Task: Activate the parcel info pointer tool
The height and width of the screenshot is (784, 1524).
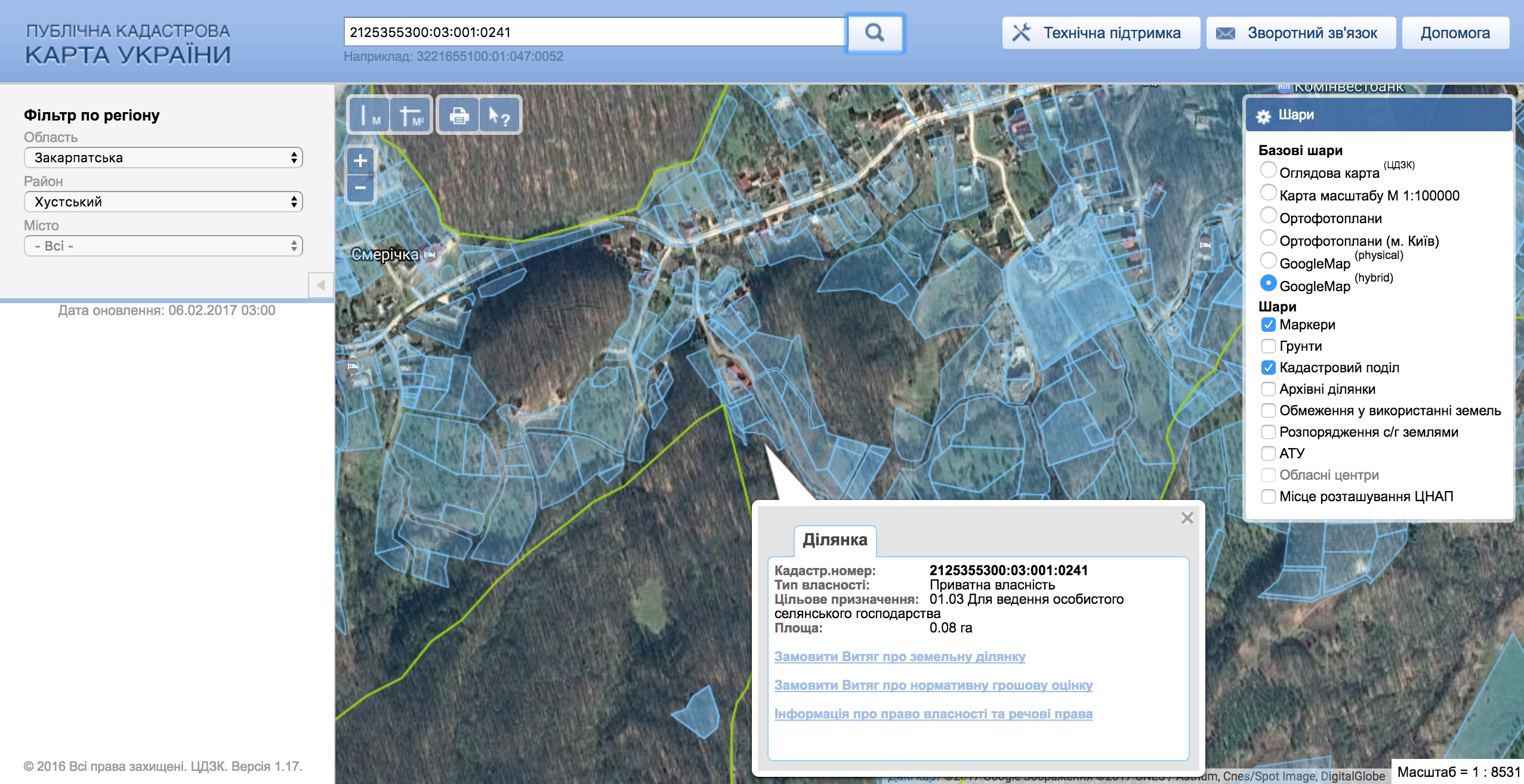Action: click(x=499, y=115)
